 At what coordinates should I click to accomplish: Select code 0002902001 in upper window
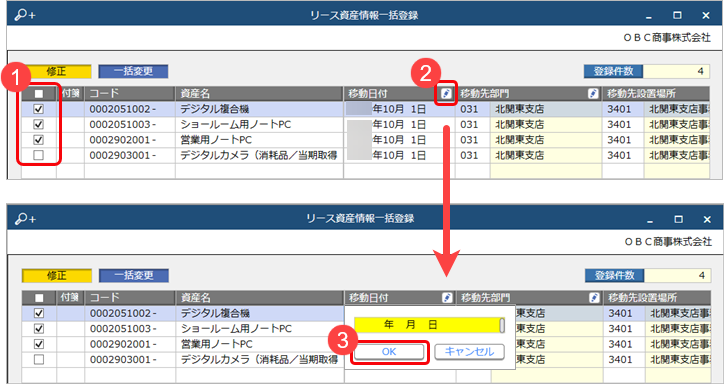point(122,140)
